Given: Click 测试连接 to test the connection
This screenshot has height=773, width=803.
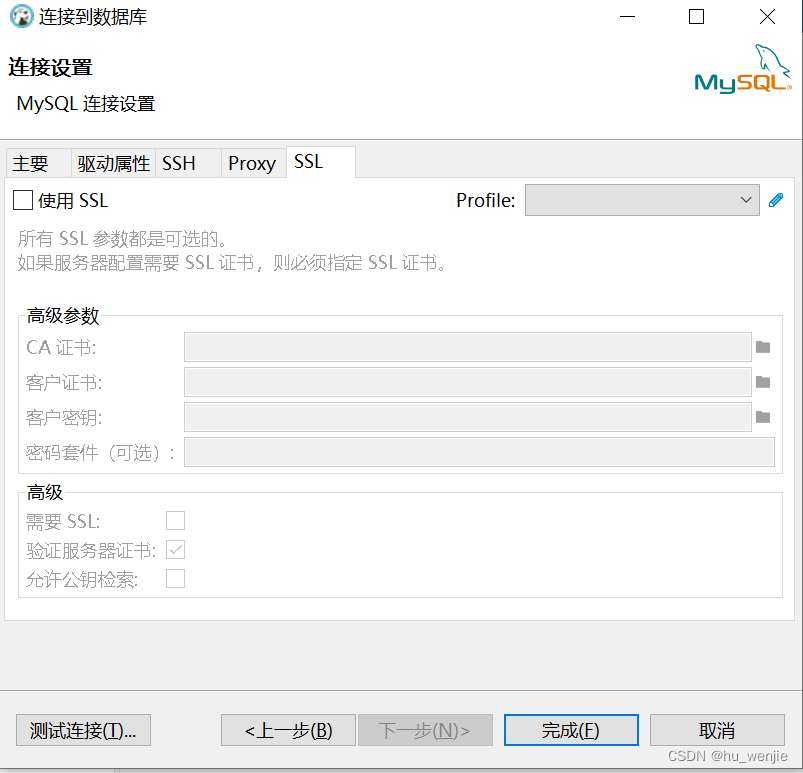Looking at the screenshot, I should click(83, 730).
